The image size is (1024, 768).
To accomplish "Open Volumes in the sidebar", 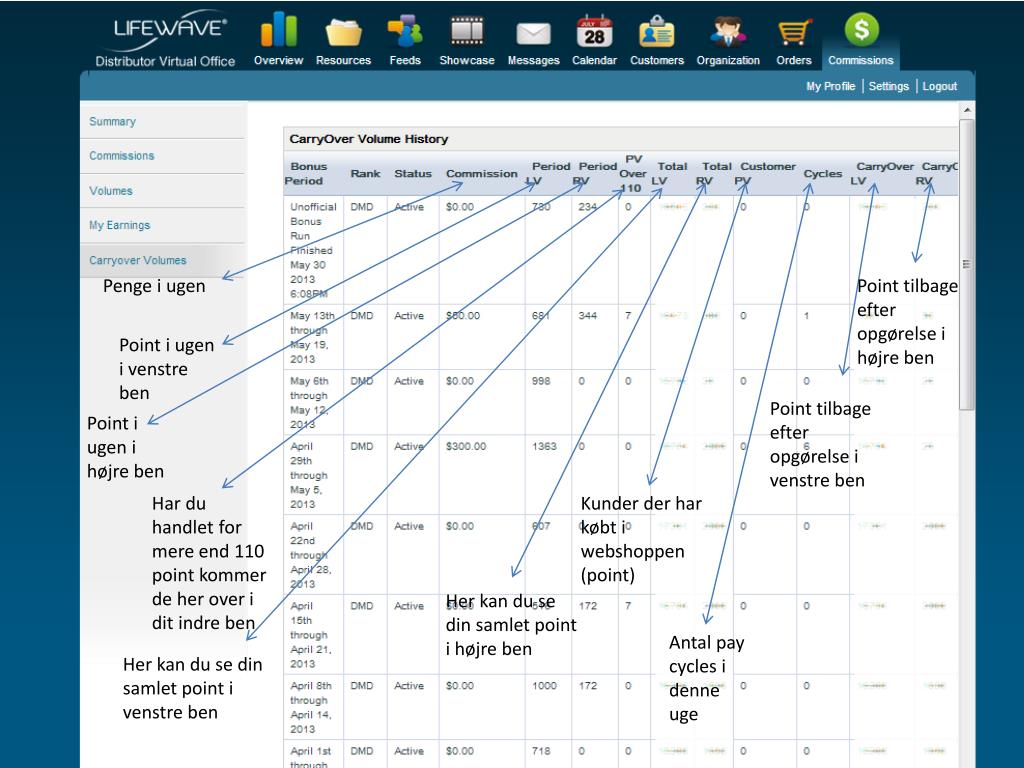I will pyautogui.click(x=111, y=191).
